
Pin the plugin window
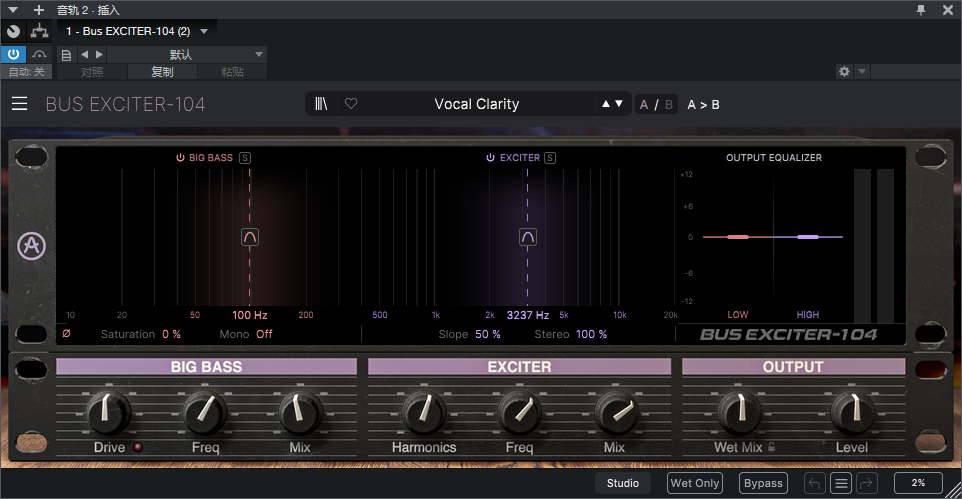pyautogui.click(x=921, y=10)
